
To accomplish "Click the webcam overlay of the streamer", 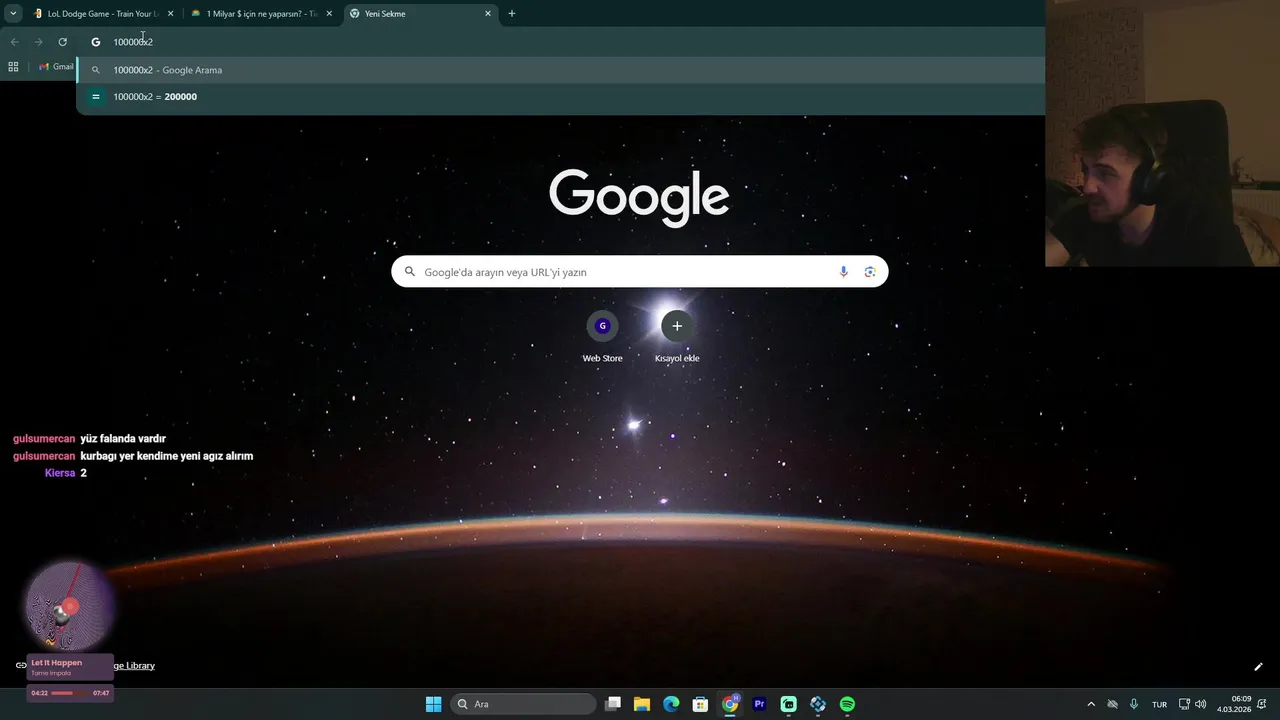I will (x=1162, y=133).
